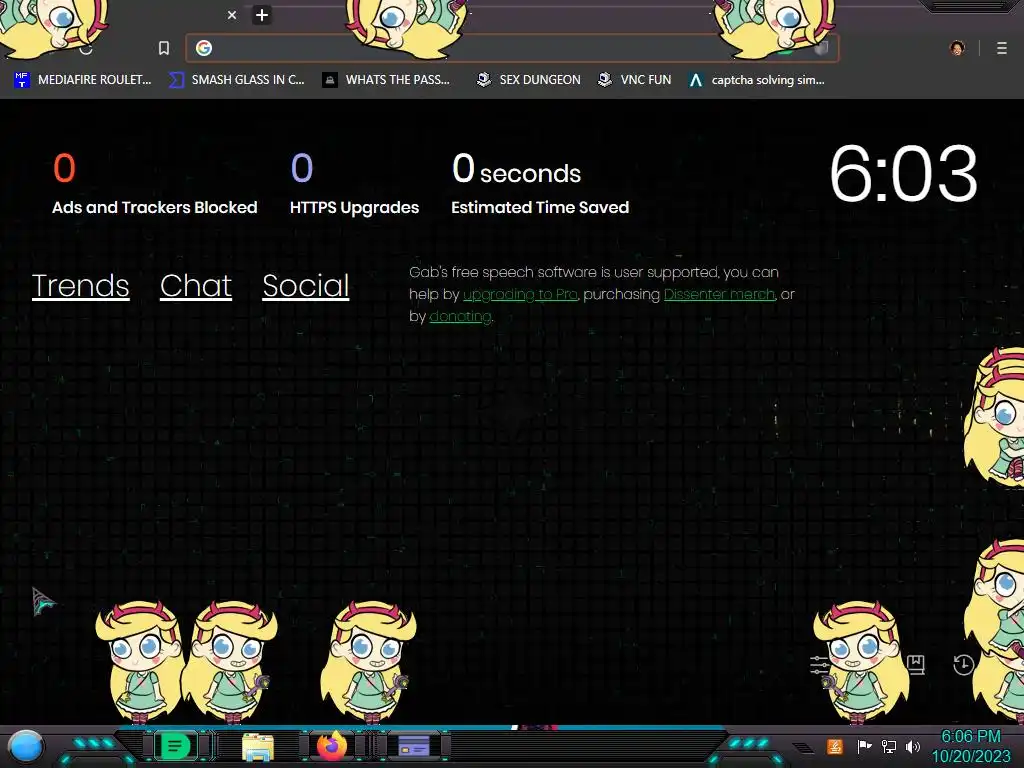Follow the upgrading to Pro link
Viewport: 1024px width, 768px height.
[520, 295]
